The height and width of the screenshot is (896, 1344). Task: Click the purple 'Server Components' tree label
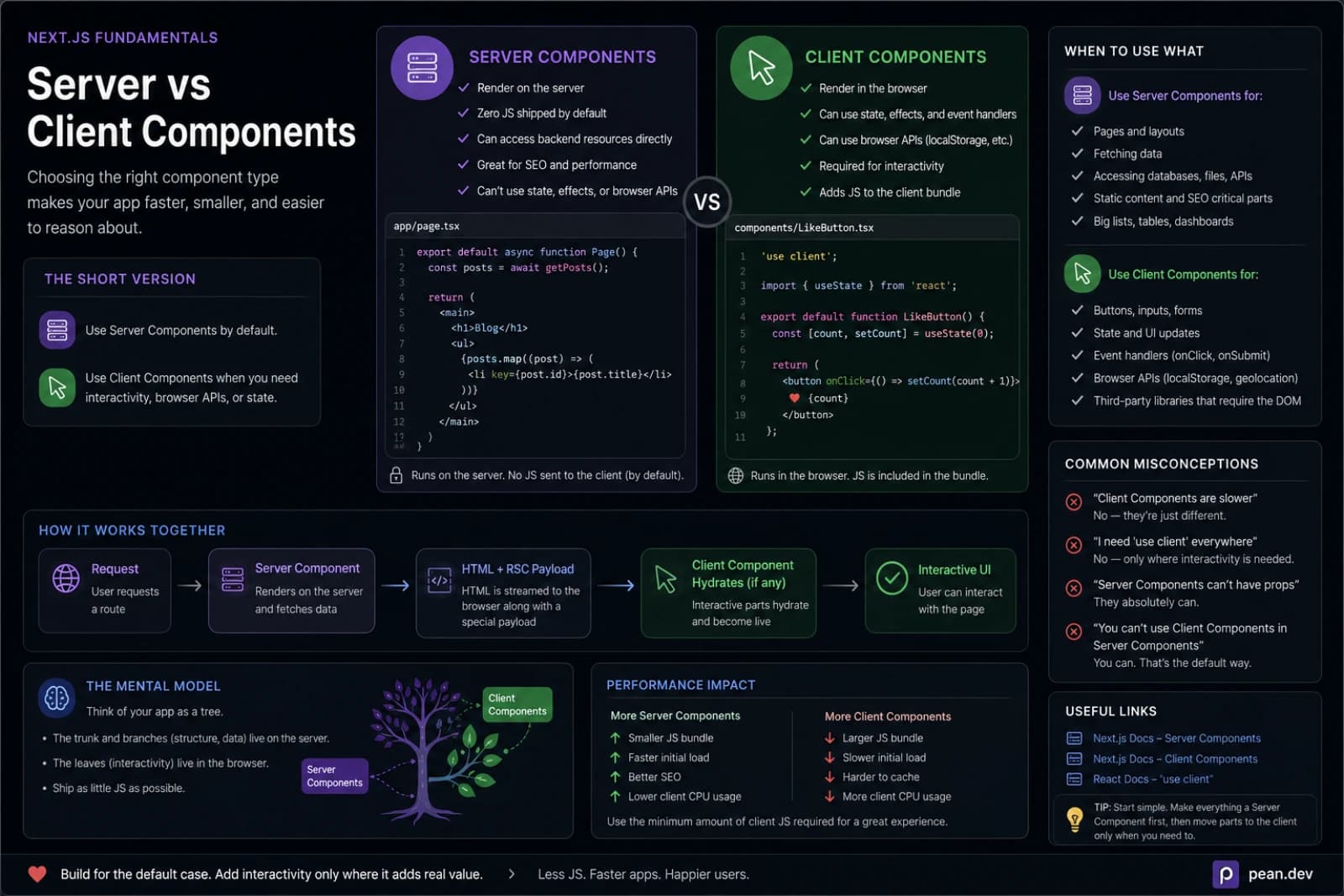click(x=334, y=776)
